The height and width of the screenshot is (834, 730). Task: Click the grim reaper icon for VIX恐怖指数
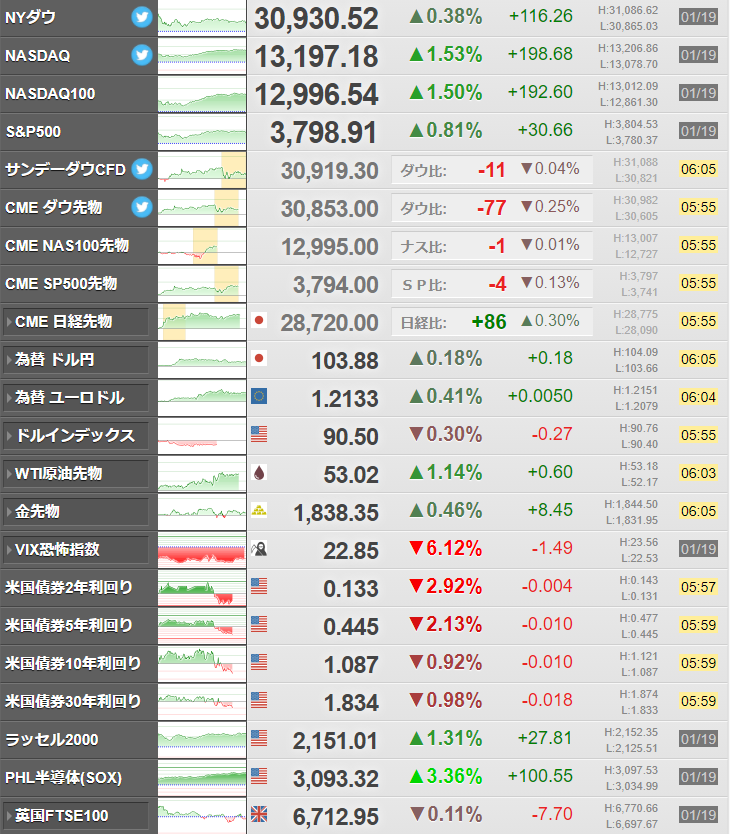coord(259,548)
